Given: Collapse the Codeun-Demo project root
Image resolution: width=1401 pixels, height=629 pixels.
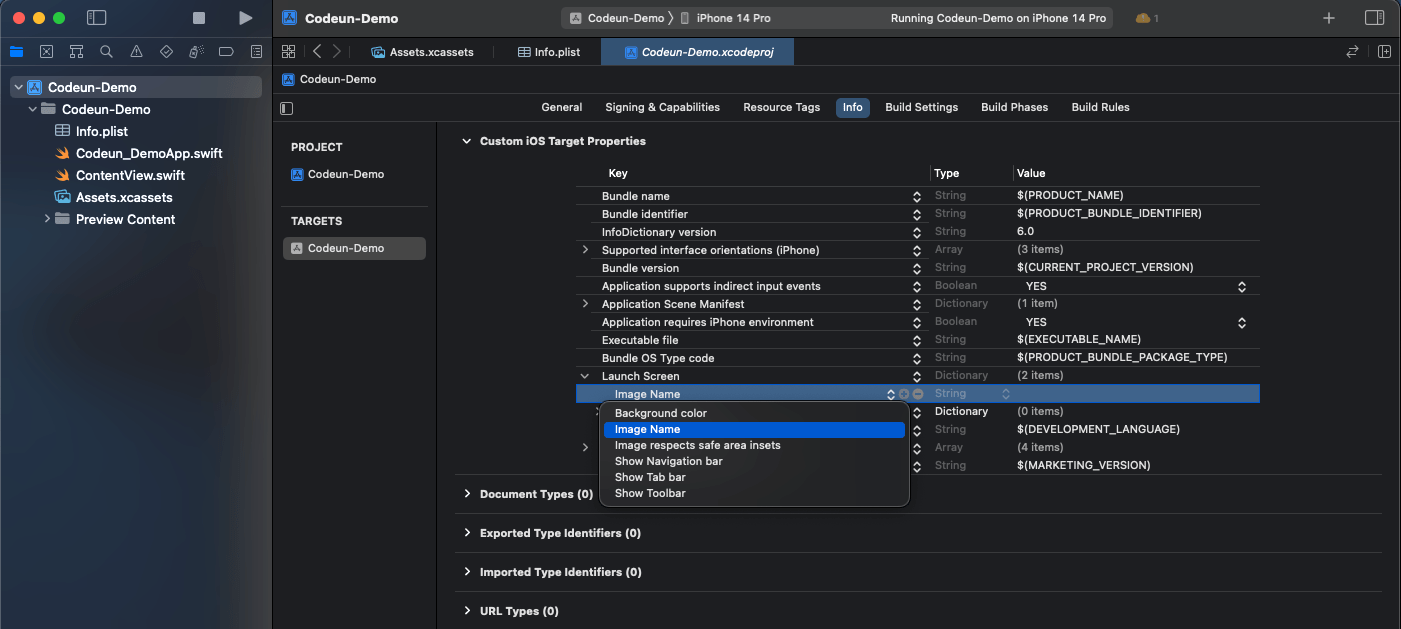Looking at the screenshot, I should (18, 87).
